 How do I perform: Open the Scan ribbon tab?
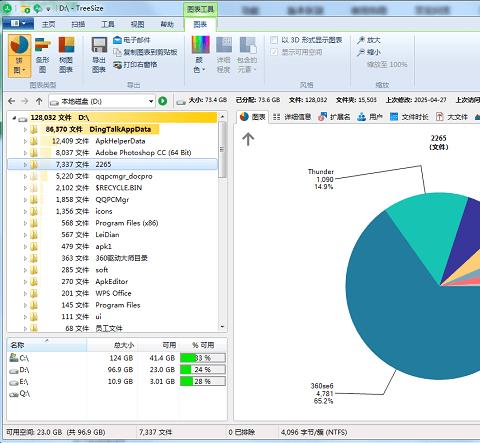point(78,24)
